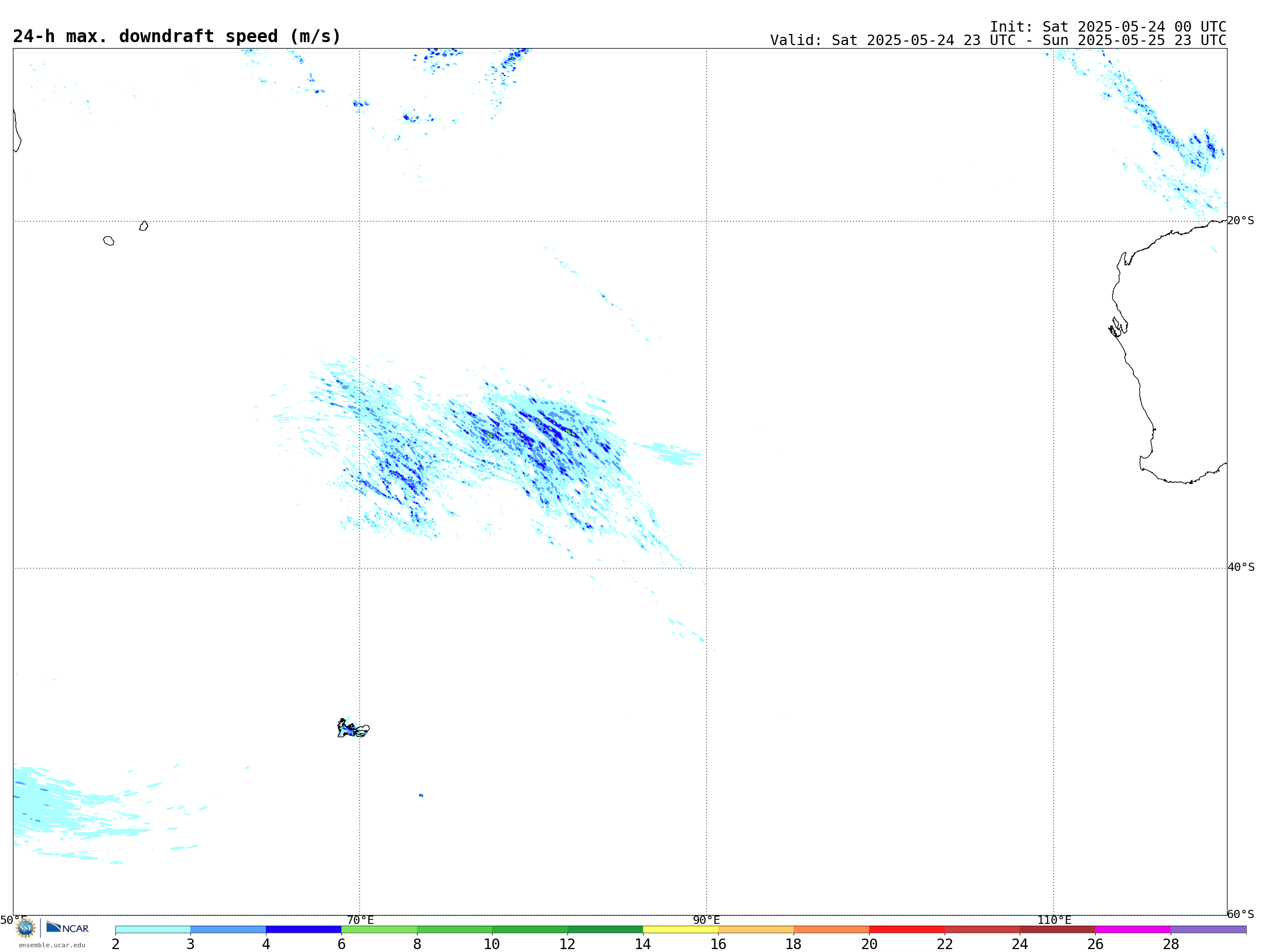Viewport: 1265px width, 952px height.
Task: Click the light green 6-8 colorbar swatch
Action: click(379, 930)
